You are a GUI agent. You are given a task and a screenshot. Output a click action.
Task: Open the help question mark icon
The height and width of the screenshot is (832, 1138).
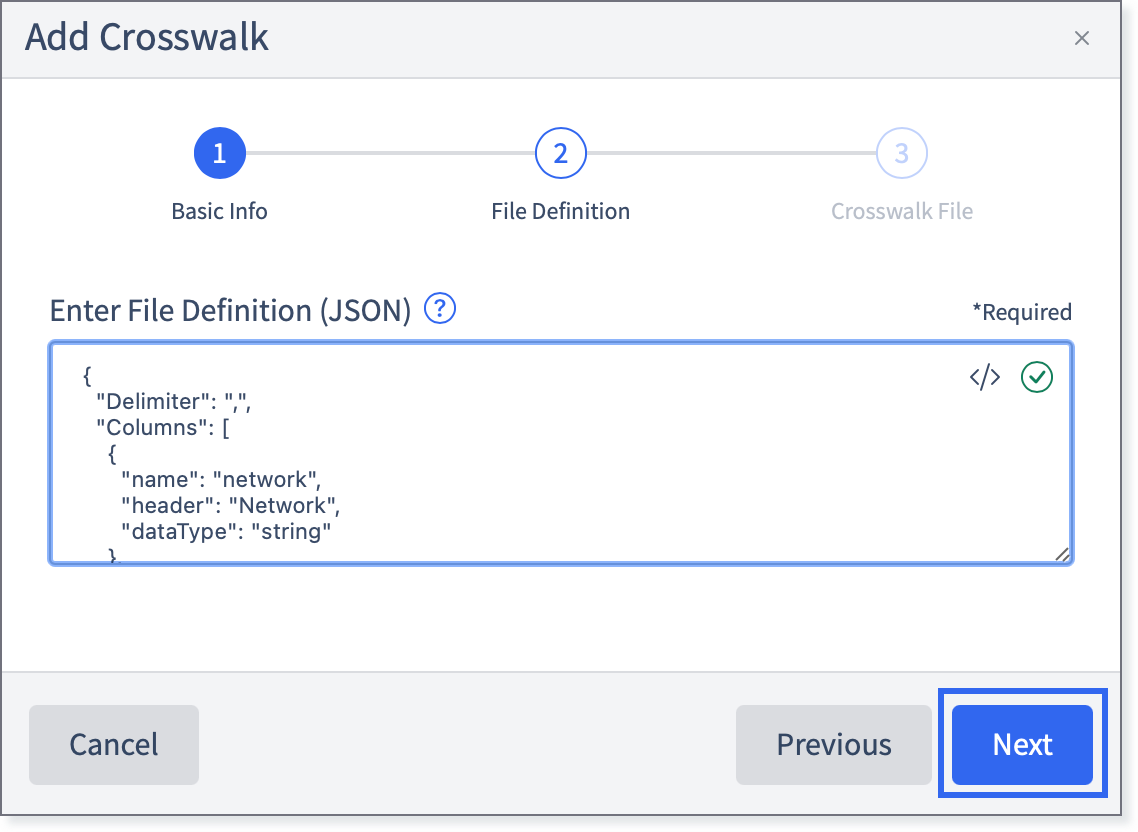tap(440, 309)
